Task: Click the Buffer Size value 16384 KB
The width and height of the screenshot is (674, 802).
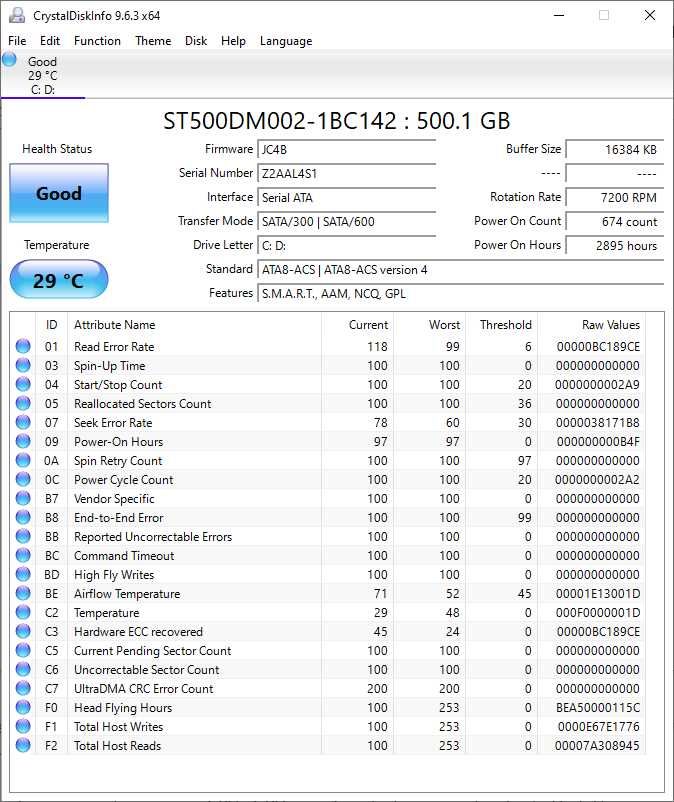Action: (x=615, y=149)
